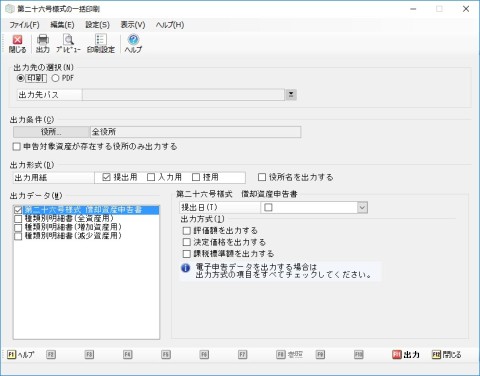Enable 評価額を出力する checkbox
The width and height of the screenshot is (480, 376).
187,231
